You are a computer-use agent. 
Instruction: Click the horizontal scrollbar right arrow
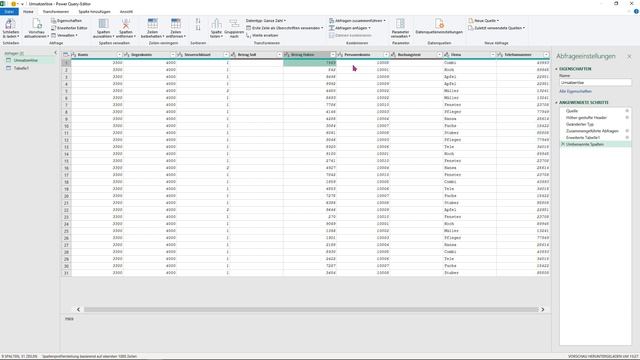point(542,309)
